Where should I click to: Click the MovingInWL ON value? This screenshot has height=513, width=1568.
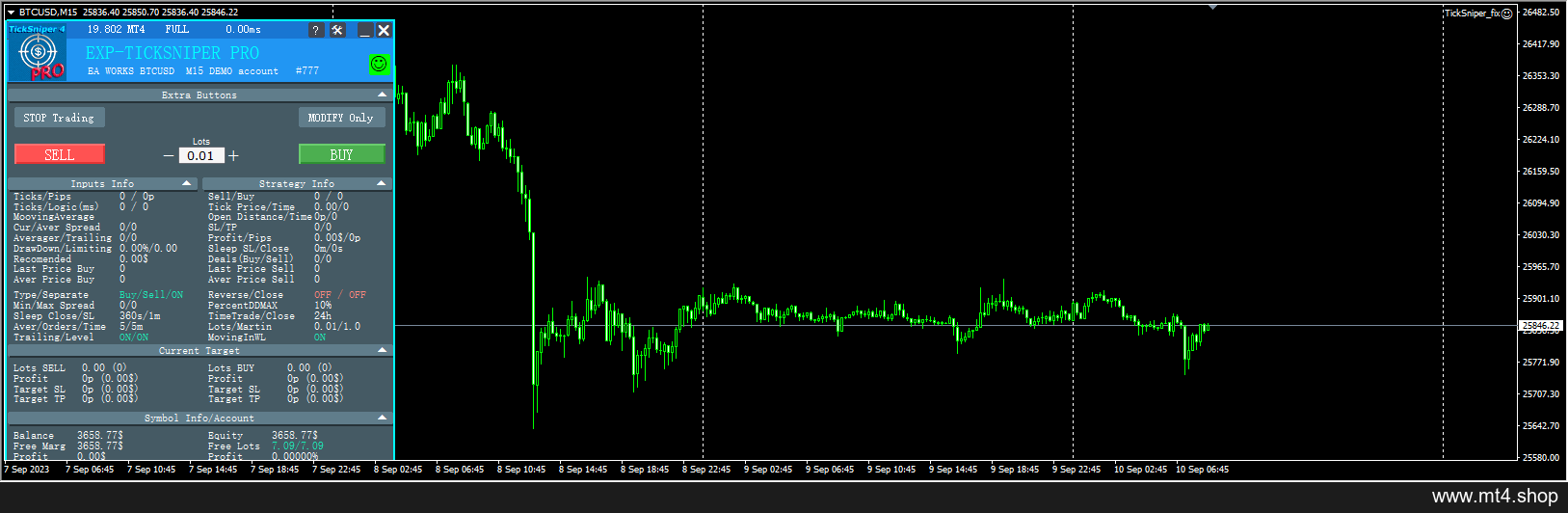(x=320, y=337)
